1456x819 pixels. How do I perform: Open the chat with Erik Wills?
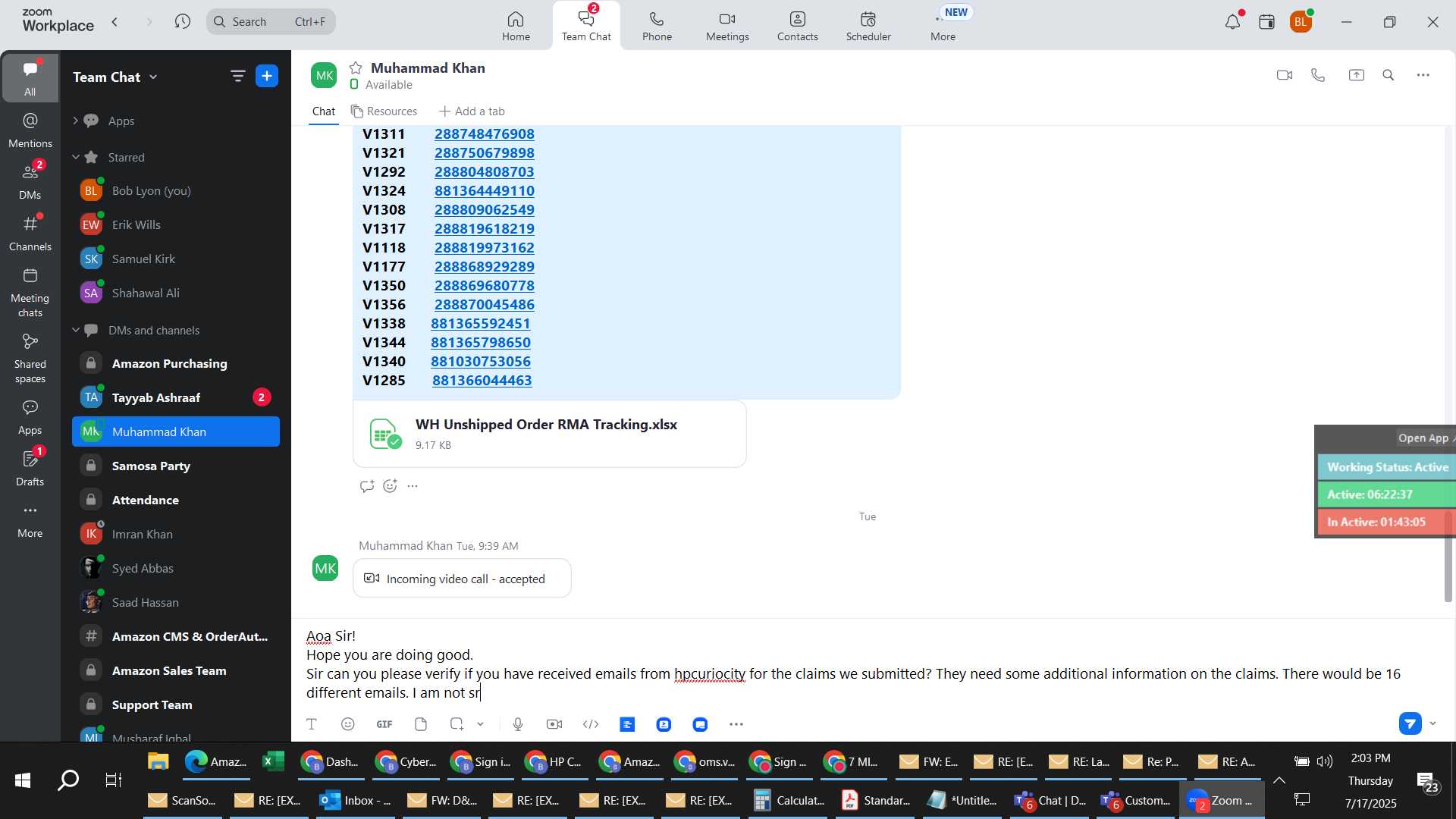(176, 224)
